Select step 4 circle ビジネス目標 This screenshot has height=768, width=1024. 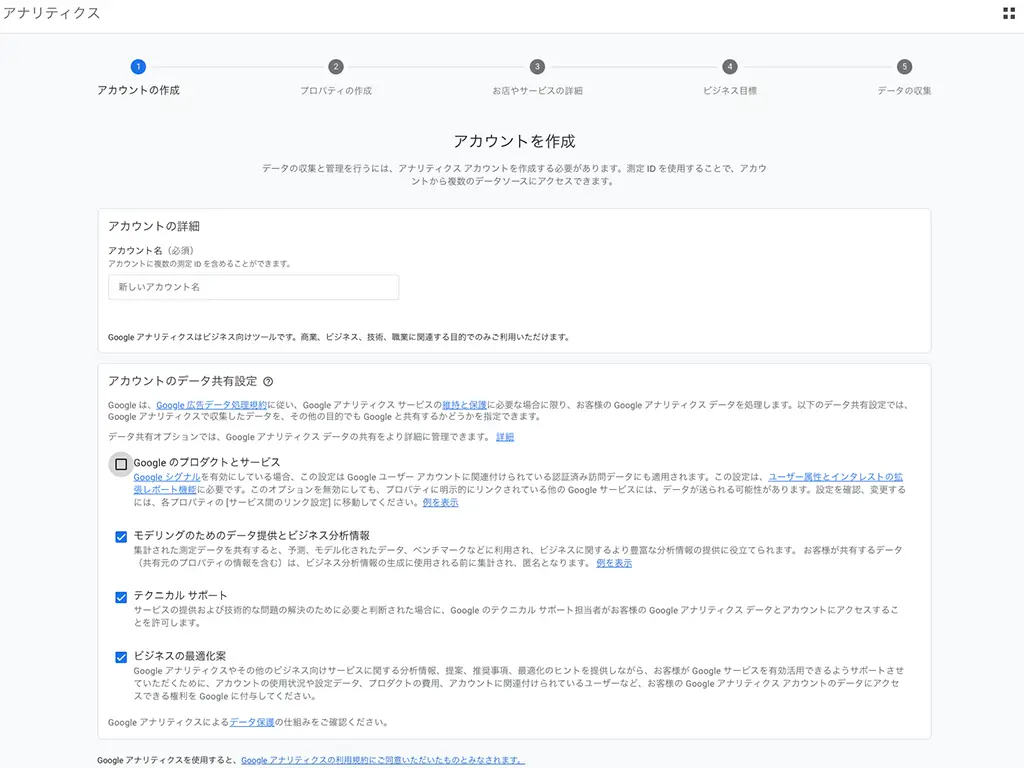click(x=729, y=67)
